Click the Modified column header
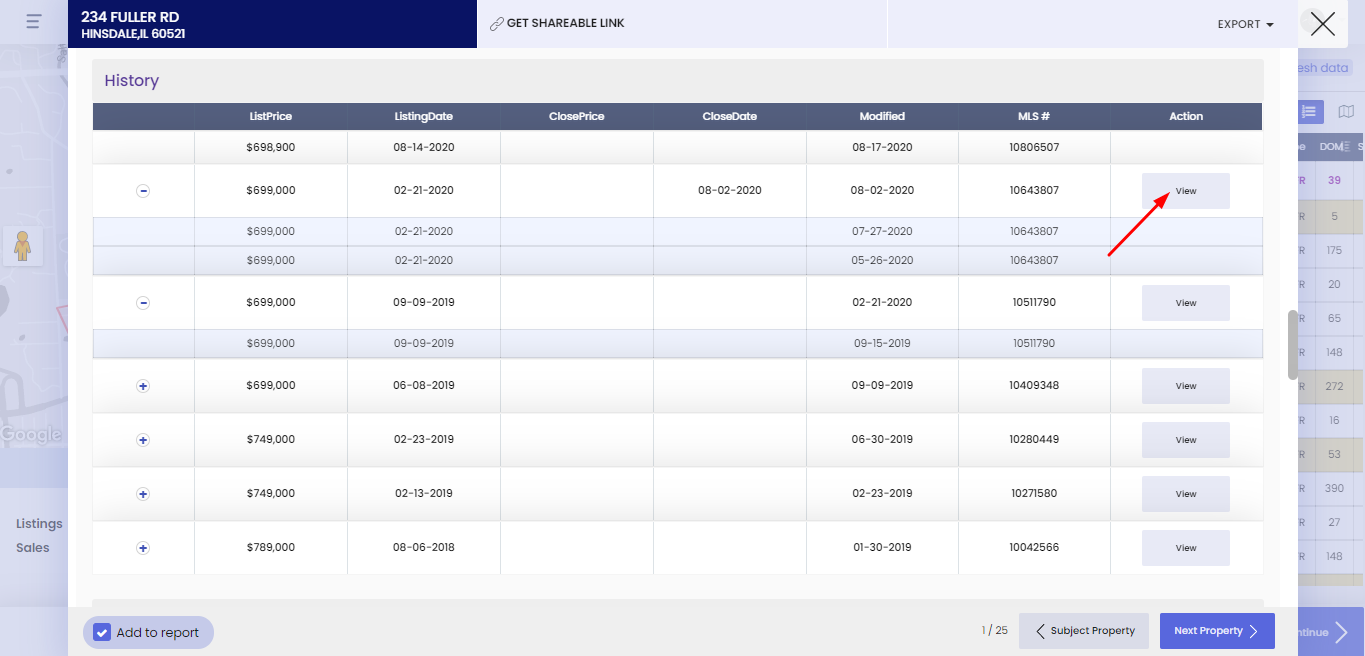 882,116
